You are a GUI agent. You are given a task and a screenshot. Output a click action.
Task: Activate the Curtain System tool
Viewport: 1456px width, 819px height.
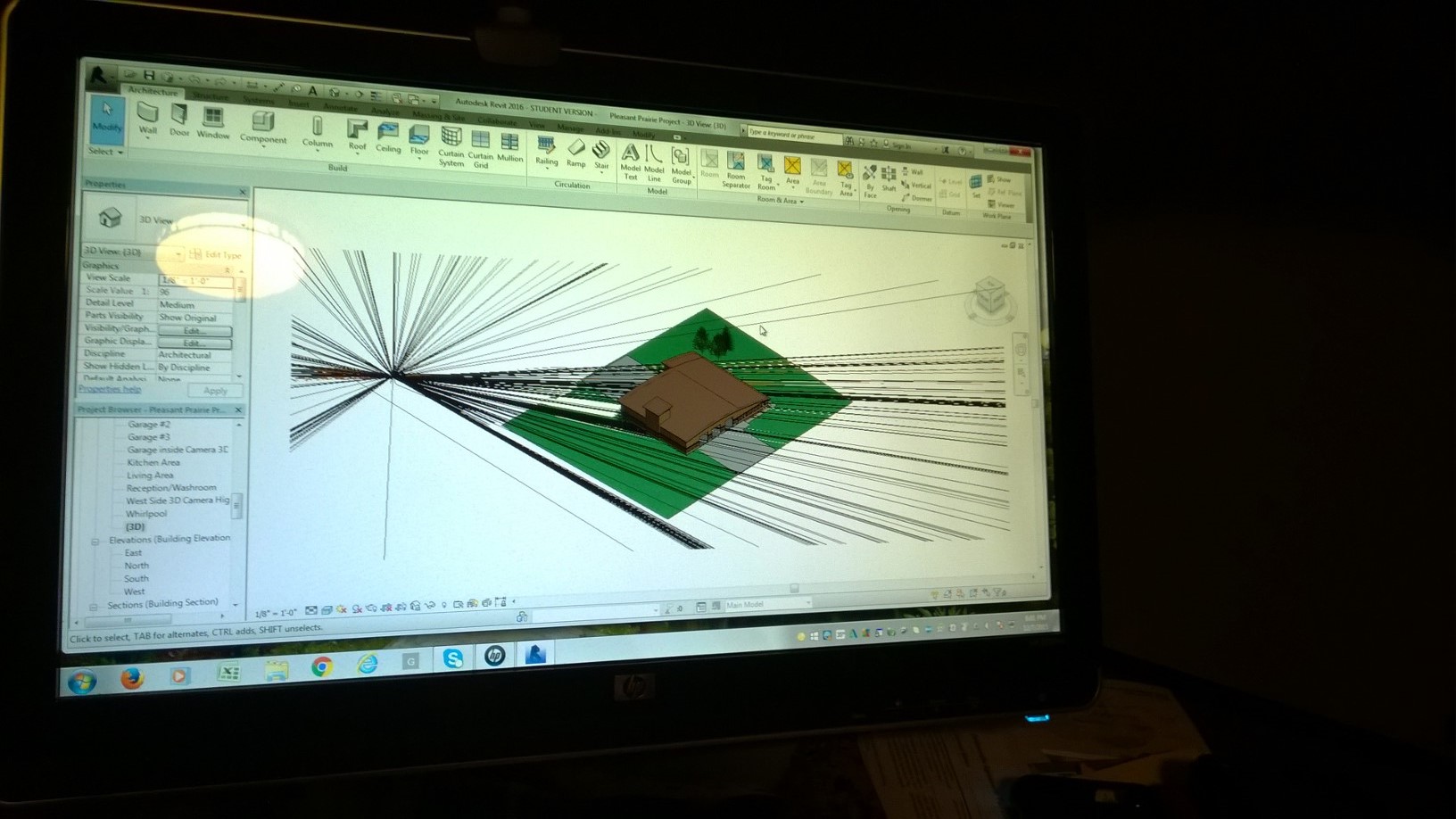pos(451,147)
